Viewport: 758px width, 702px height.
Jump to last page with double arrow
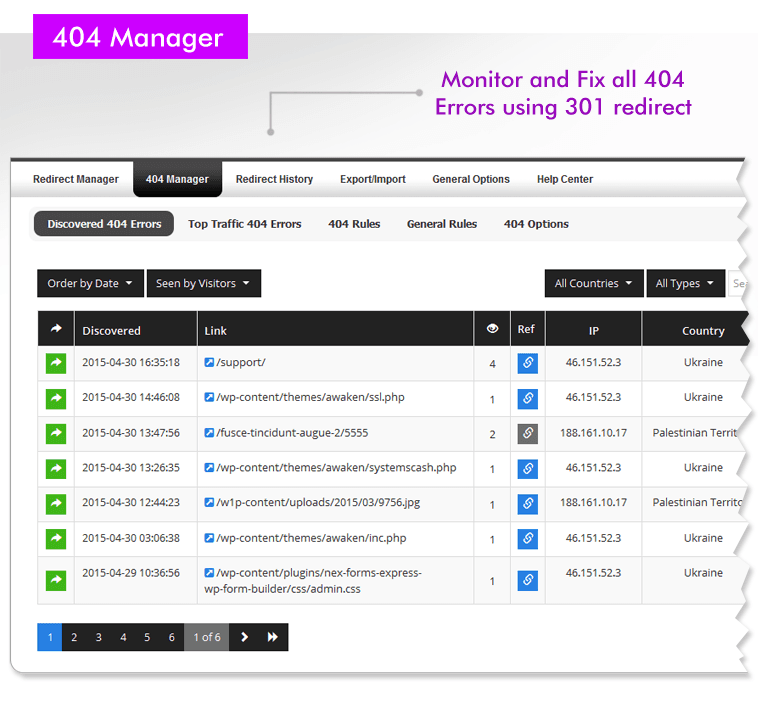coord(273,638)
